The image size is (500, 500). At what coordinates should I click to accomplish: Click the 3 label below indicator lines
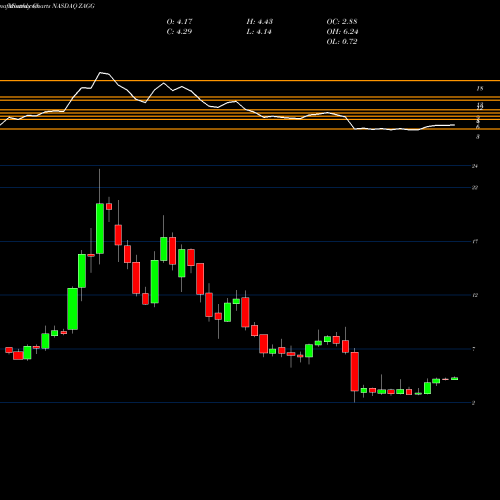tap(478, 137)
